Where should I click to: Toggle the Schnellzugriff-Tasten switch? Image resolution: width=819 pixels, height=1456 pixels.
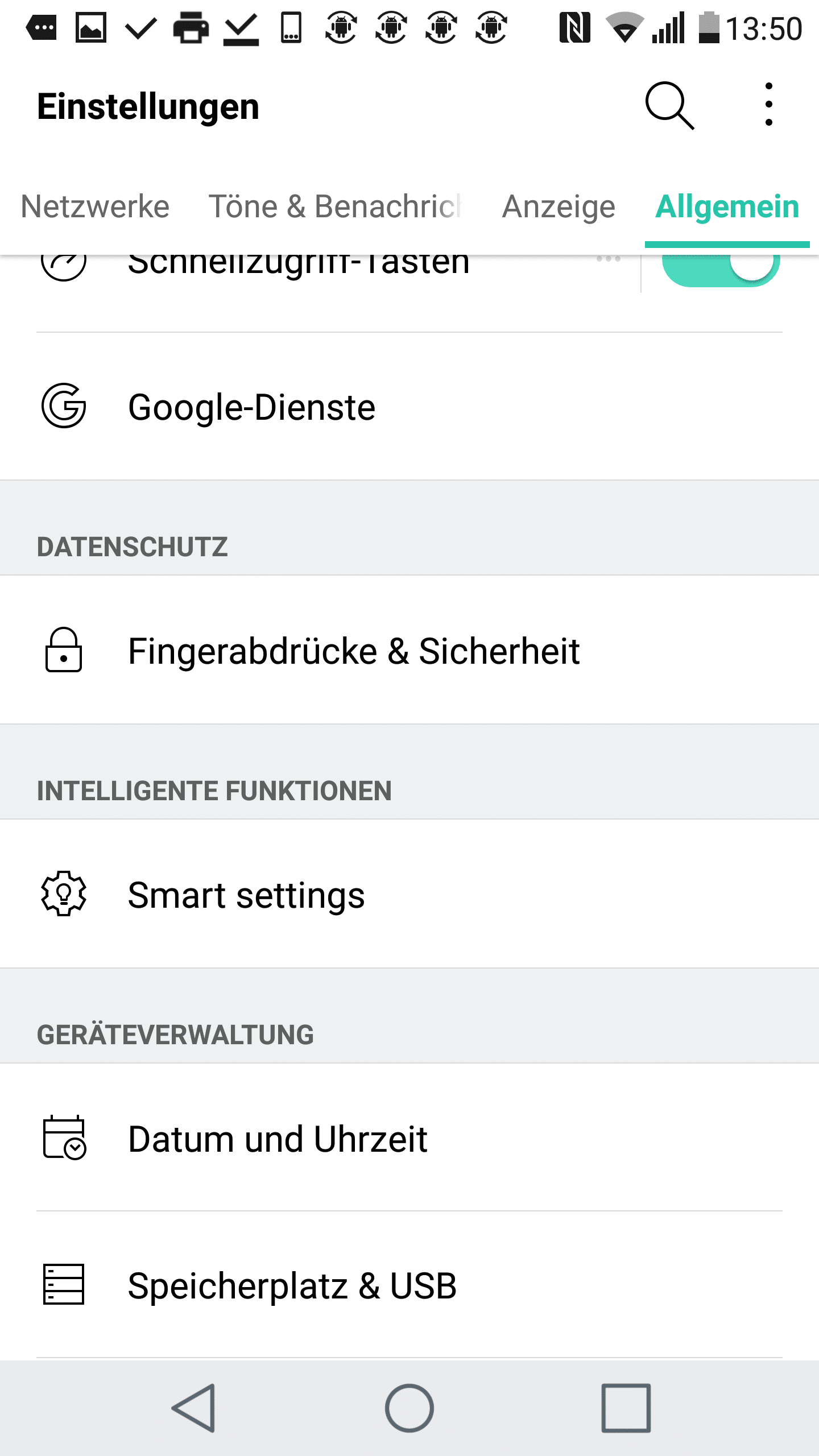(720, 268)
